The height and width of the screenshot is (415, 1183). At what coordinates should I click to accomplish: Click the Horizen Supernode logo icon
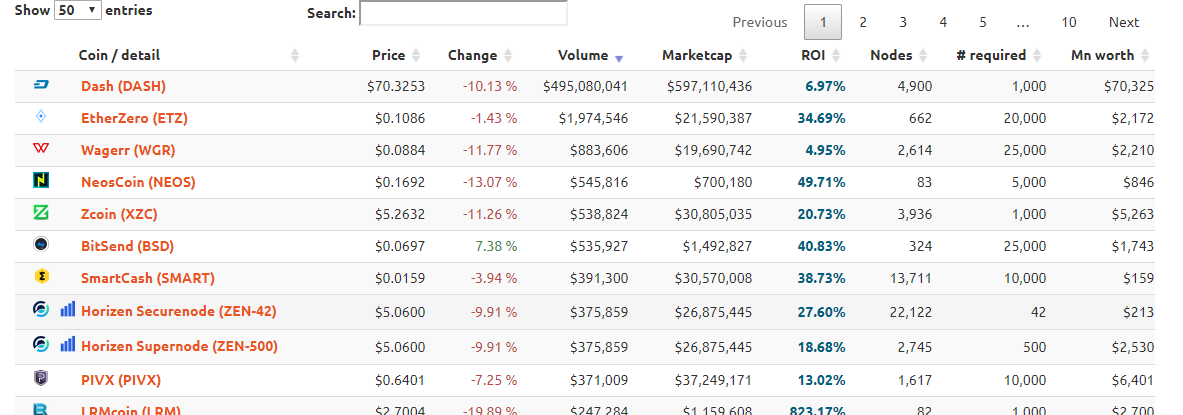click(x=41, y=345)
